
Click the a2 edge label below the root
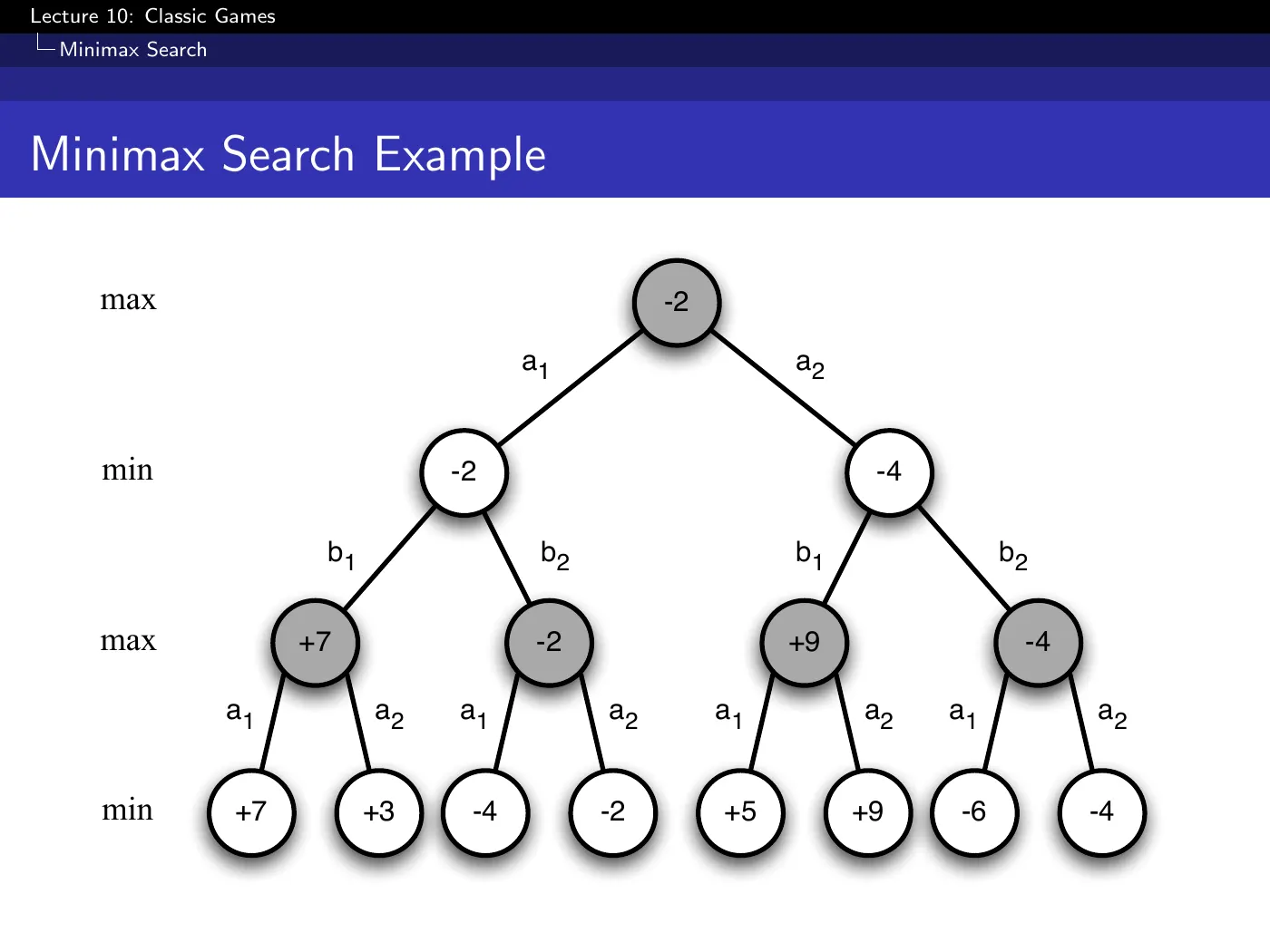810,364
